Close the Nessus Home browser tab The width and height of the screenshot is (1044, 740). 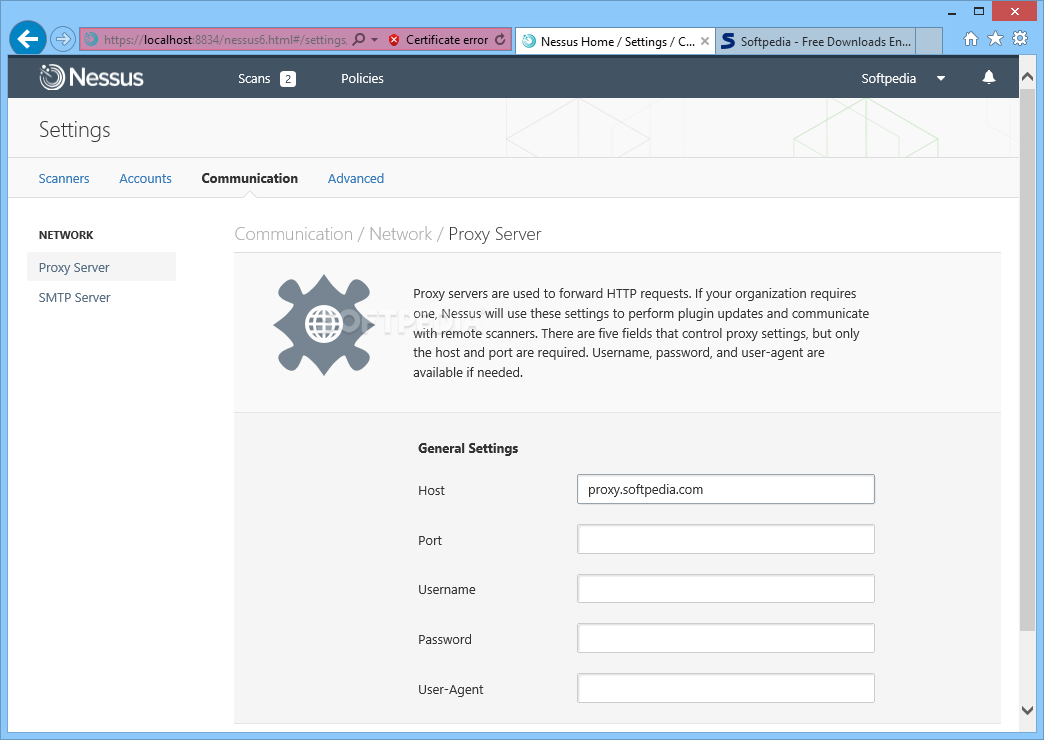[704, 41]
